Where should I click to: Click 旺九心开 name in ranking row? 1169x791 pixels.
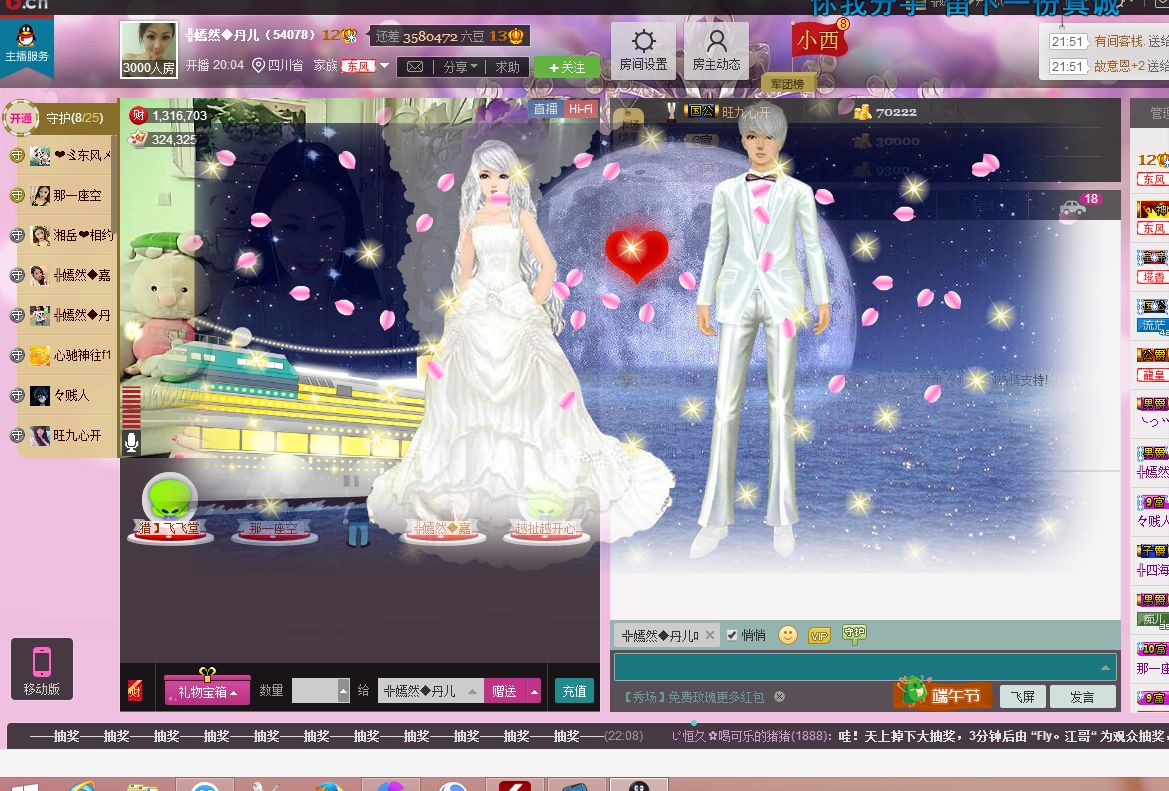746,112
